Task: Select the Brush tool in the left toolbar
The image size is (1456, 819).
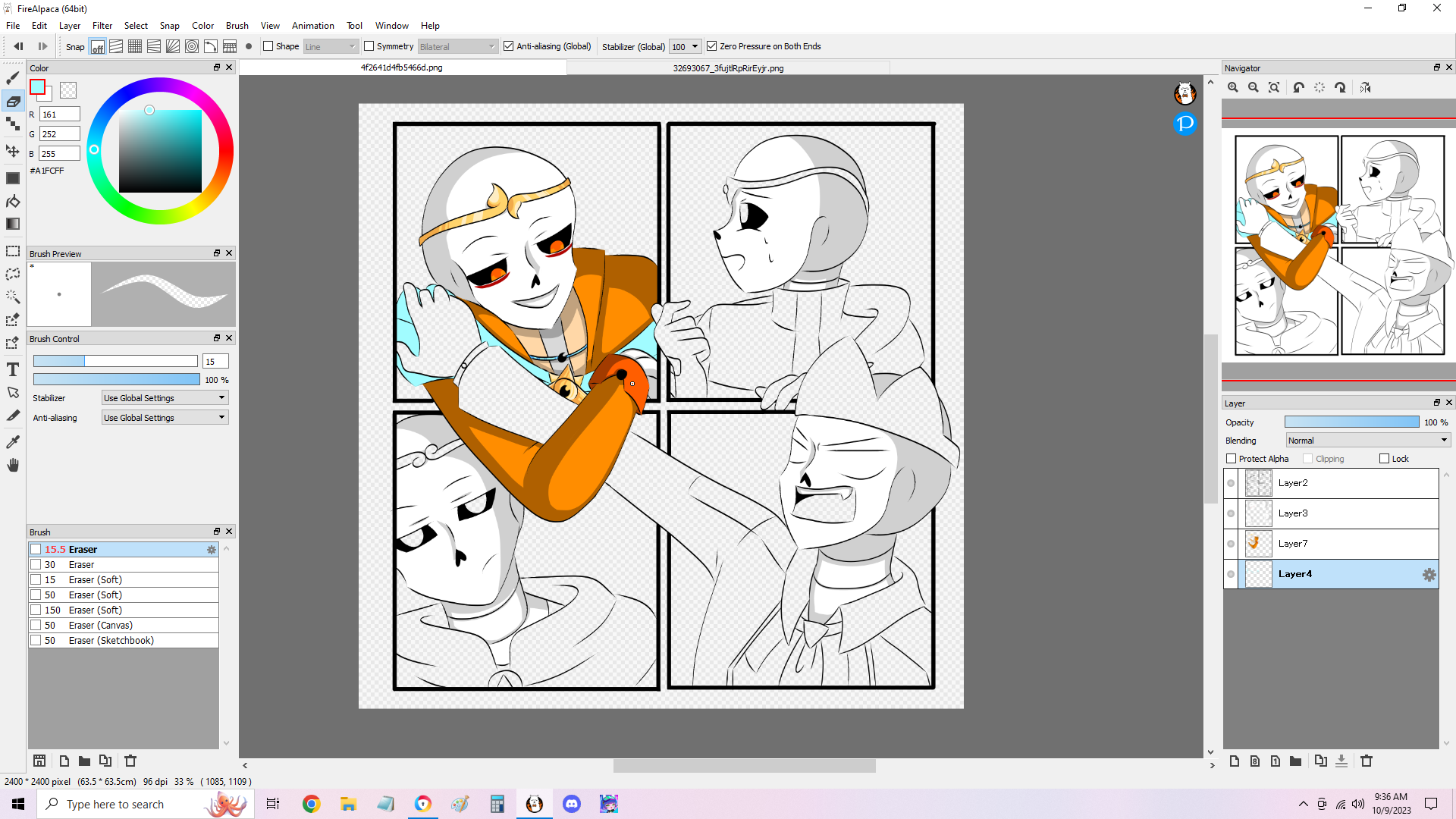Action: (x=13, y=78)
